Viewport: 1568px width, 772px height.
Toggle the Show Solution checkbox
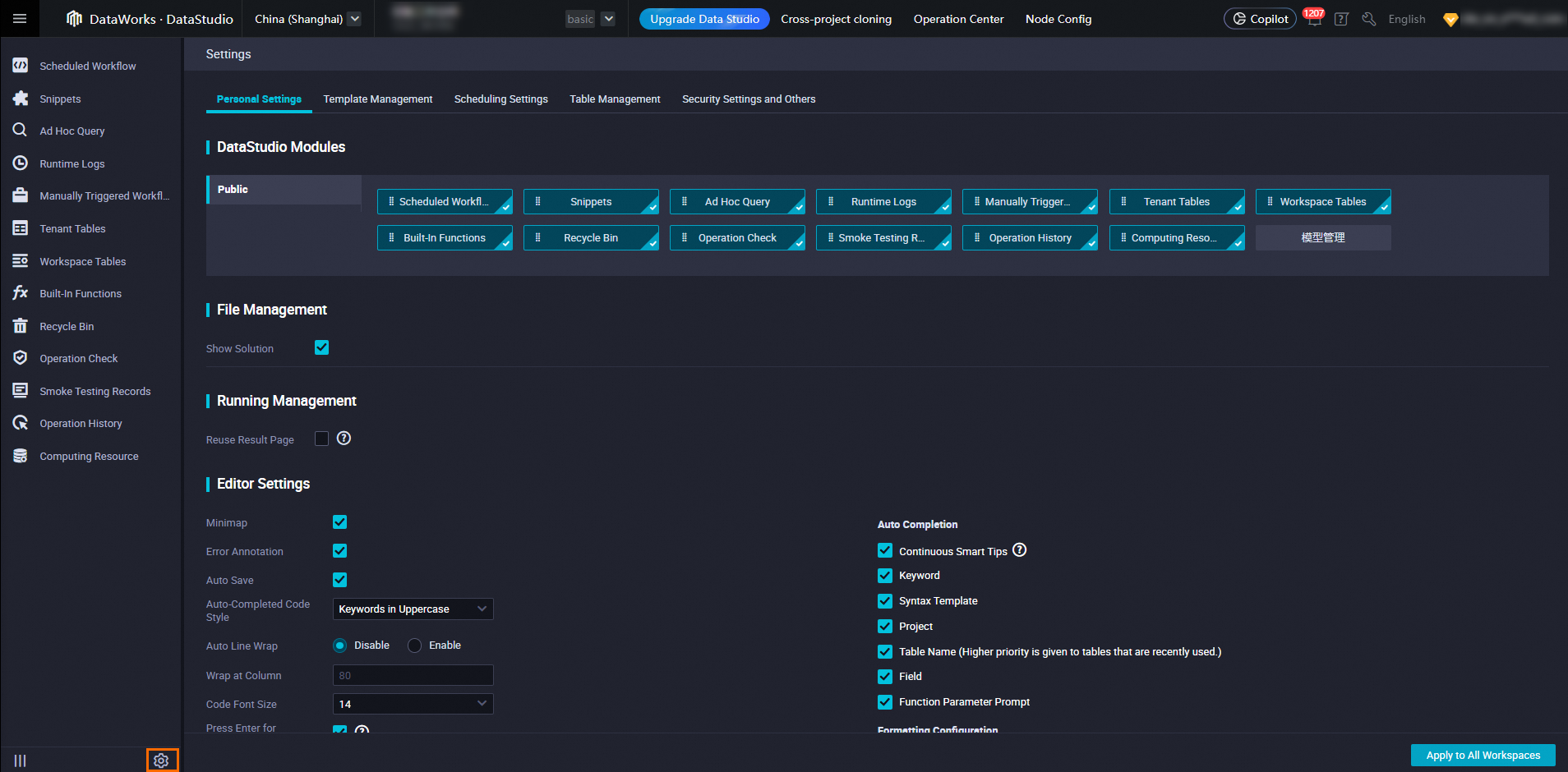[x=321, y=347]
